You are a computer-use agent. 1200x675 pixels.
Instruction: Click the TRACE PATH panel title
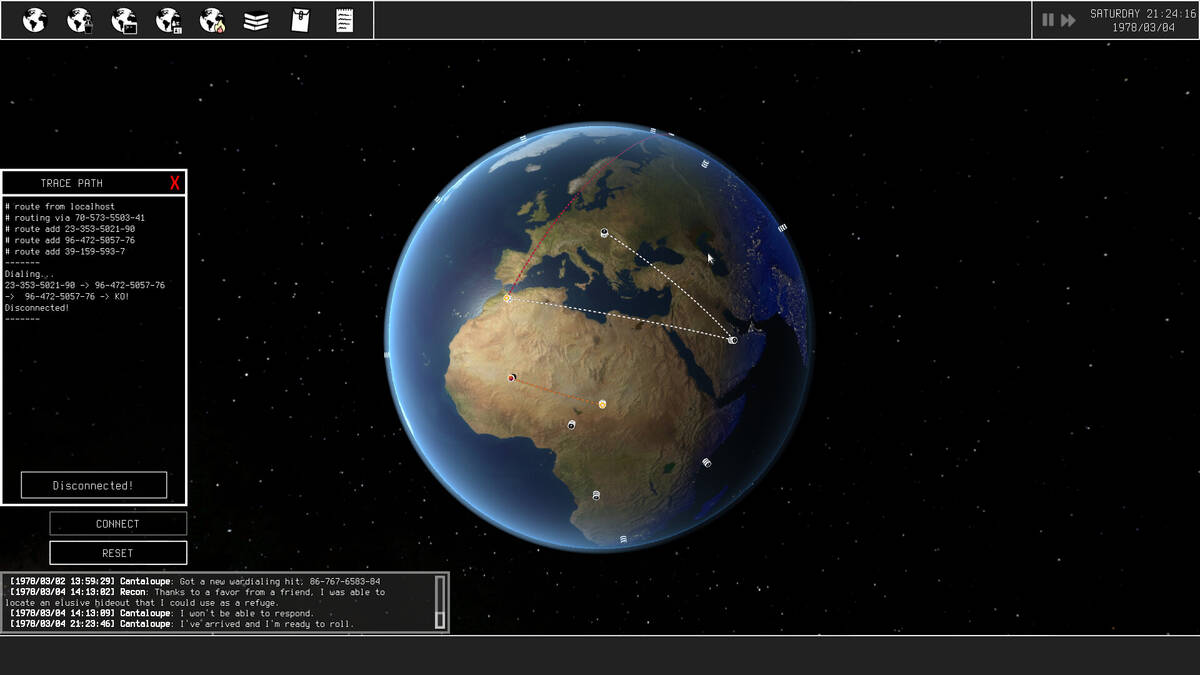point(72,183)
